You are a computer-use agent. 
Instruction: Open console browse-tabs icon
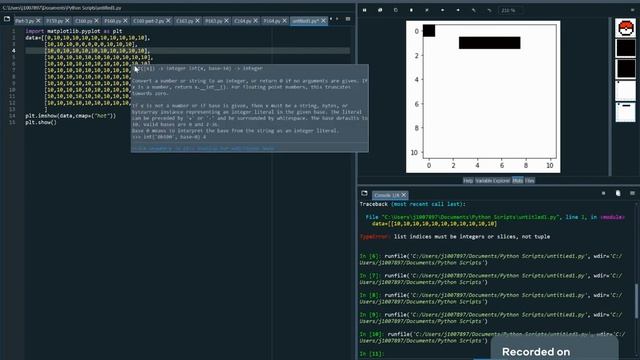point(364,193)
